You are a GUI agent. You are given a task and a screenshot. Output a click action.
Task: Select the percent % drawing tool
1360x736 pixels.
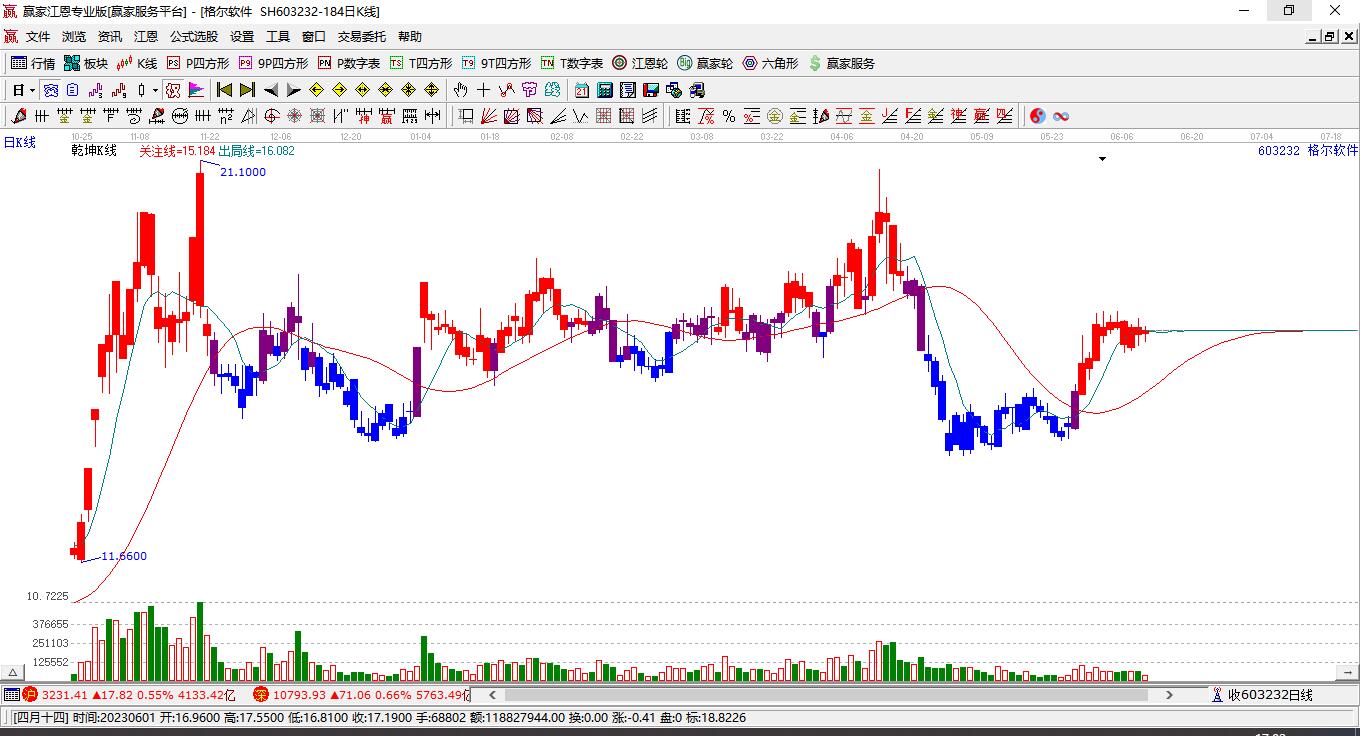click(x=729, y=116)
